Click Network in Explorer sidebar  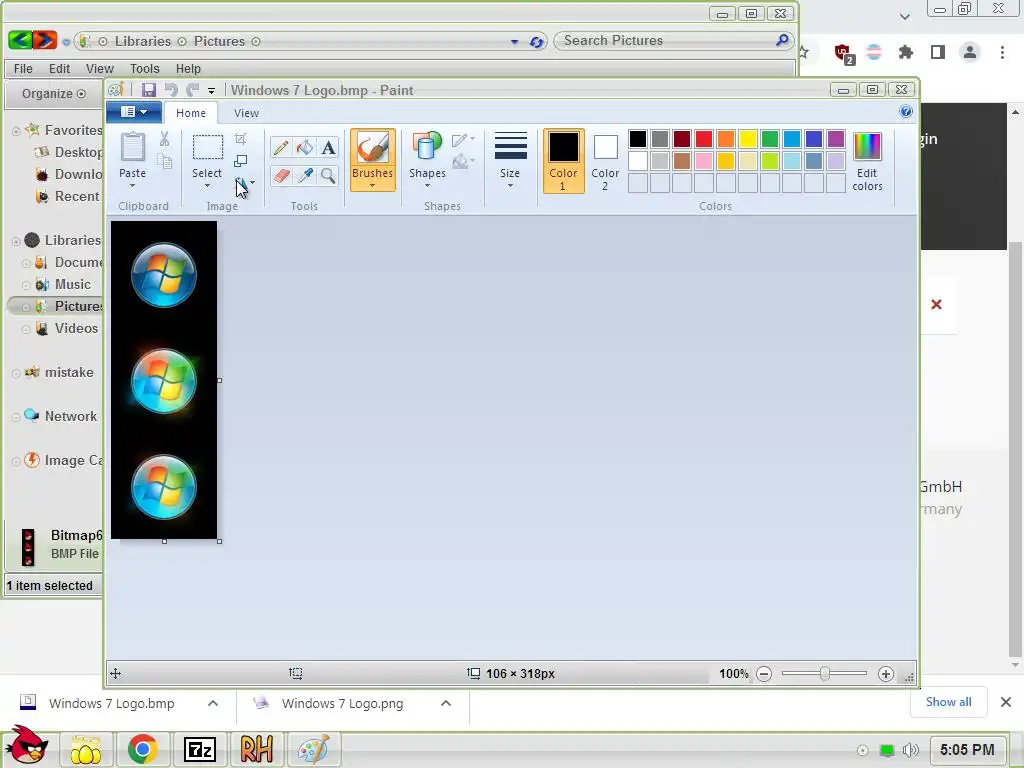click(71, 416)
